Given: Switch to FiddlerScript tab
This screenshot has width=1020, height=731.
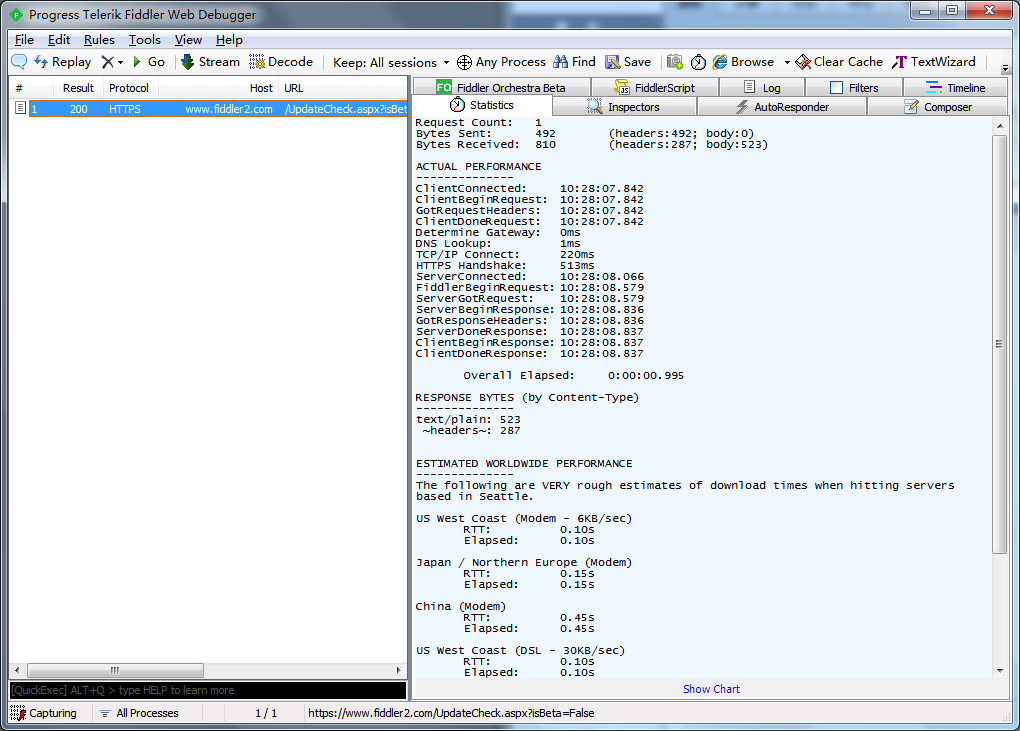Looking at the screenshot, I should pyautogui.click(x=654, y=87).
